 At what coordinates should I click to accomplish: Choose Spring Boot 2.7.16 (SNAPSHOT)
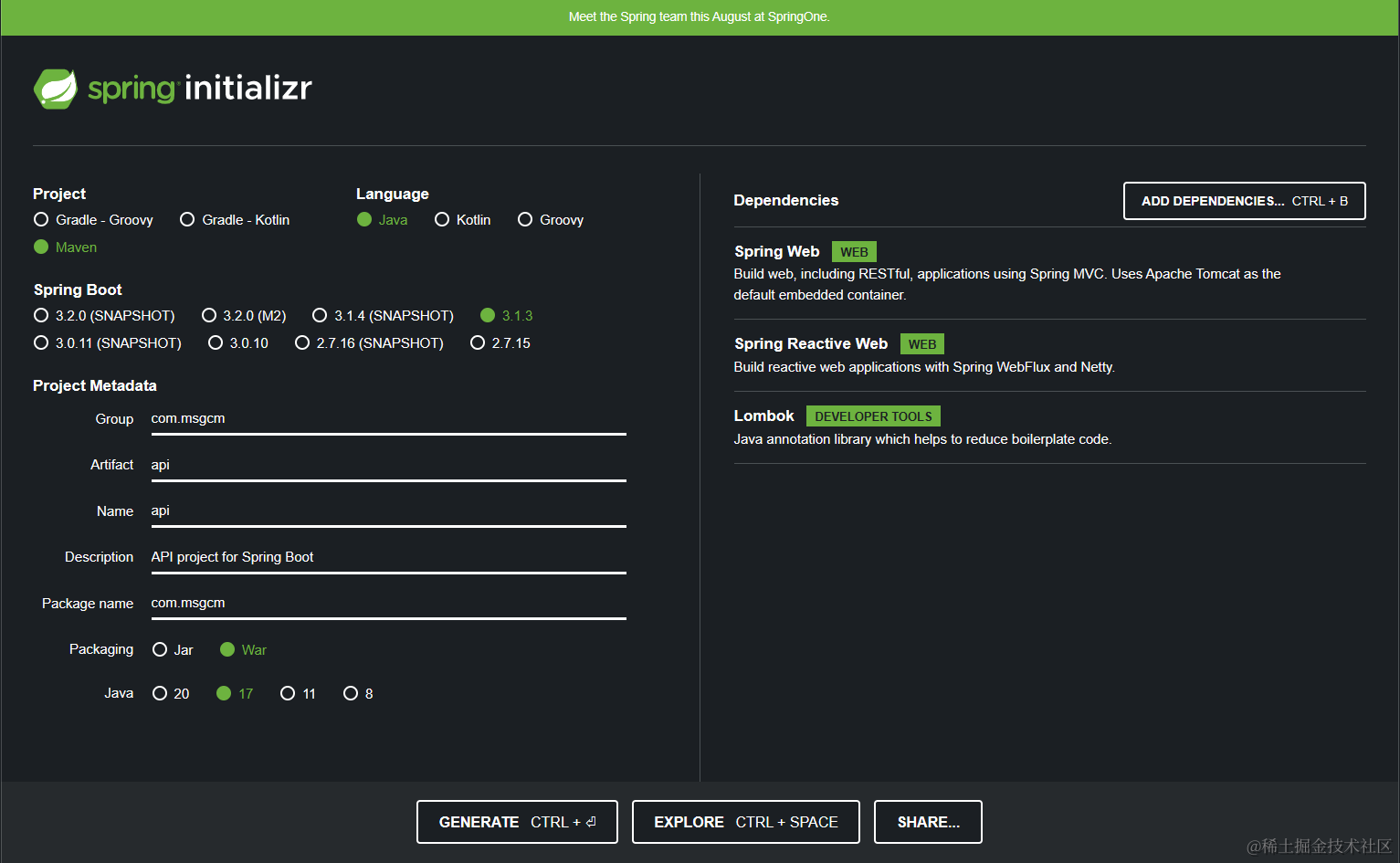pos(369,343)
